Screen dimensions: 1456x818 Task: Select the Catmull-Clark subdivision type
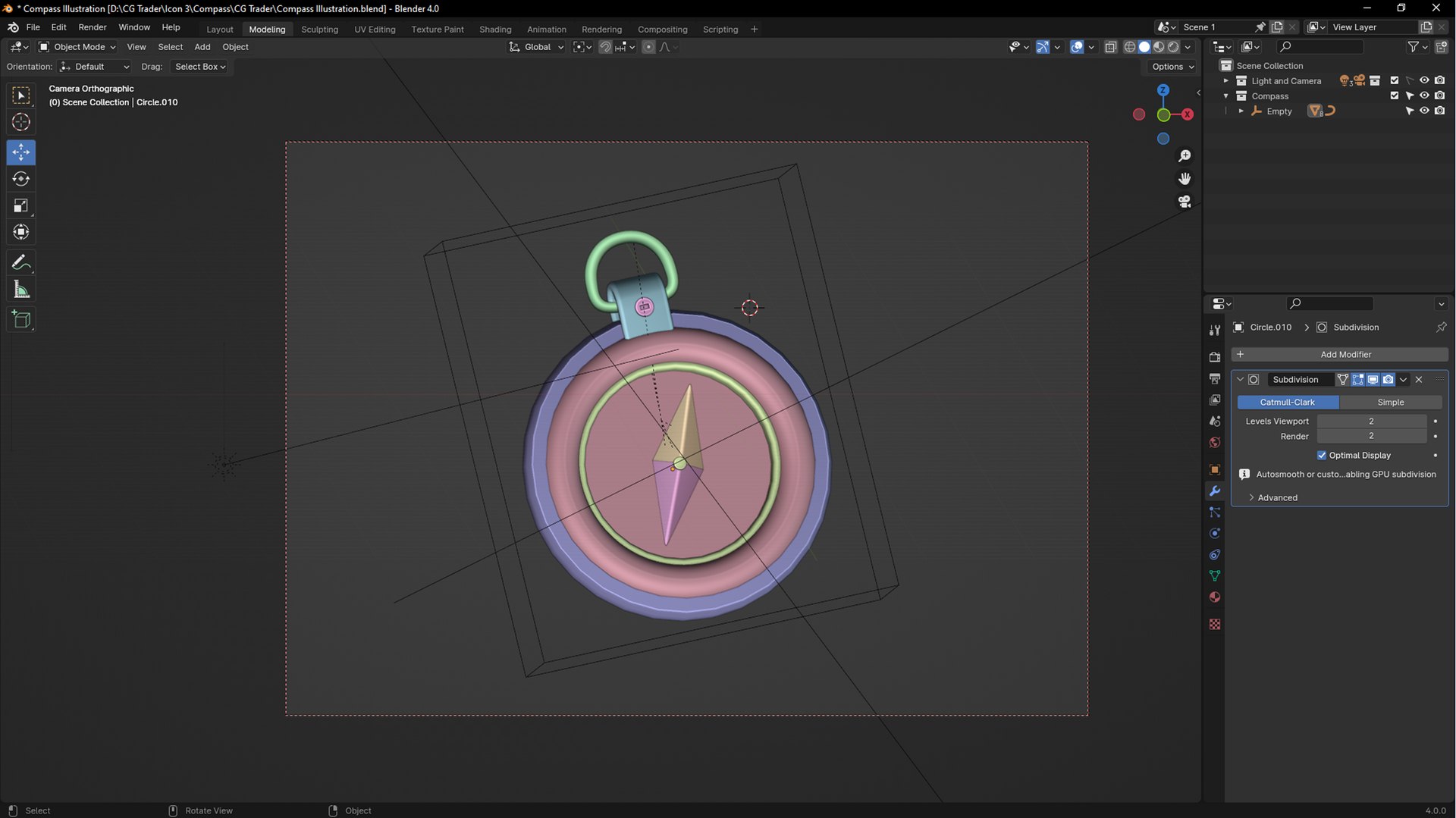click(1288, 403)
